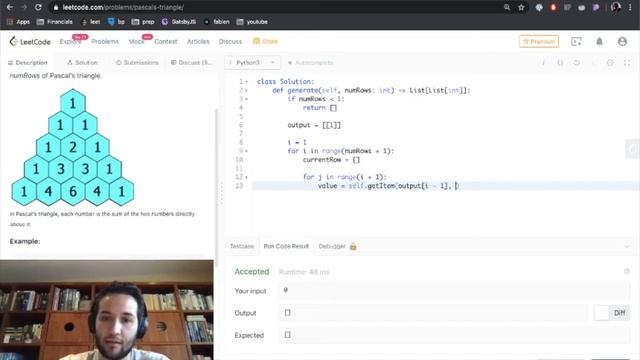640x360 pixels.
Task: Open the Mock menu
Action: point(136,41)
